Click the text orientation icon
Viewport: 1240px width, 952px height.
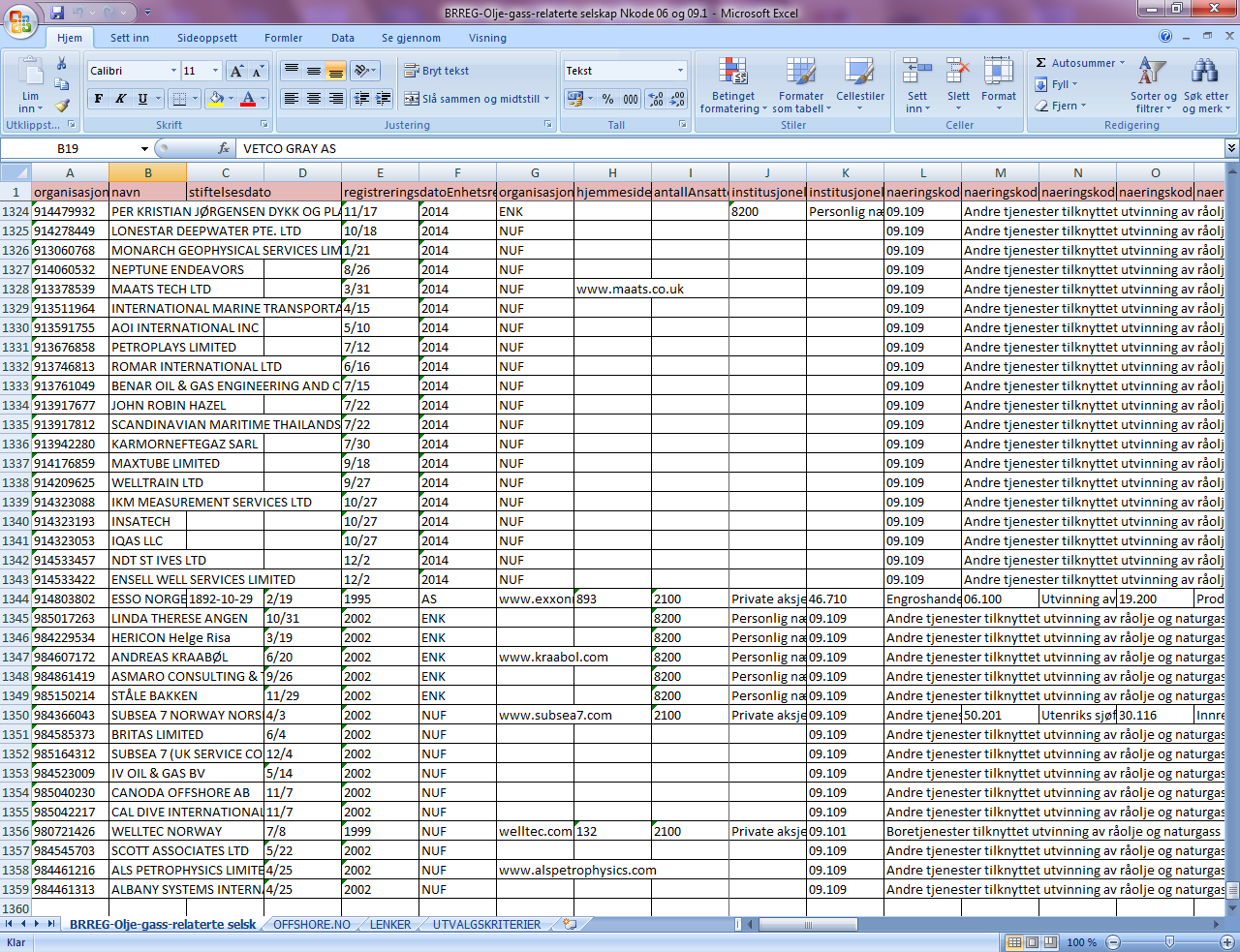pos(361,71)
